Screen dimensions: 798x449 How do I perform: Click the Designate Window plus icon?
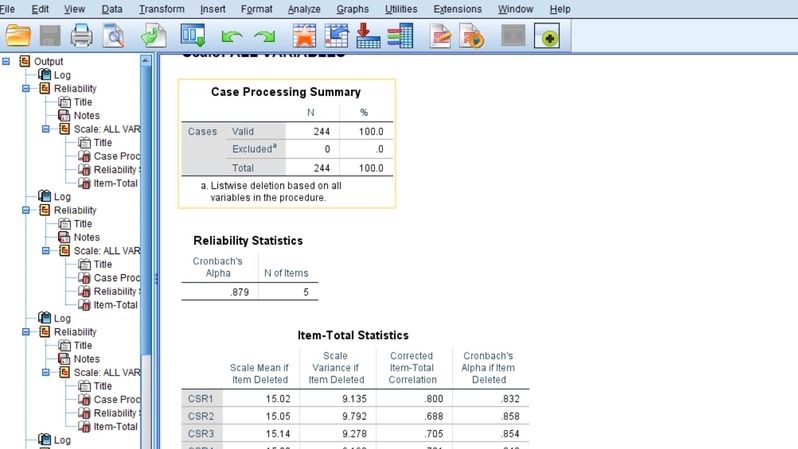[x=547, y=36]
